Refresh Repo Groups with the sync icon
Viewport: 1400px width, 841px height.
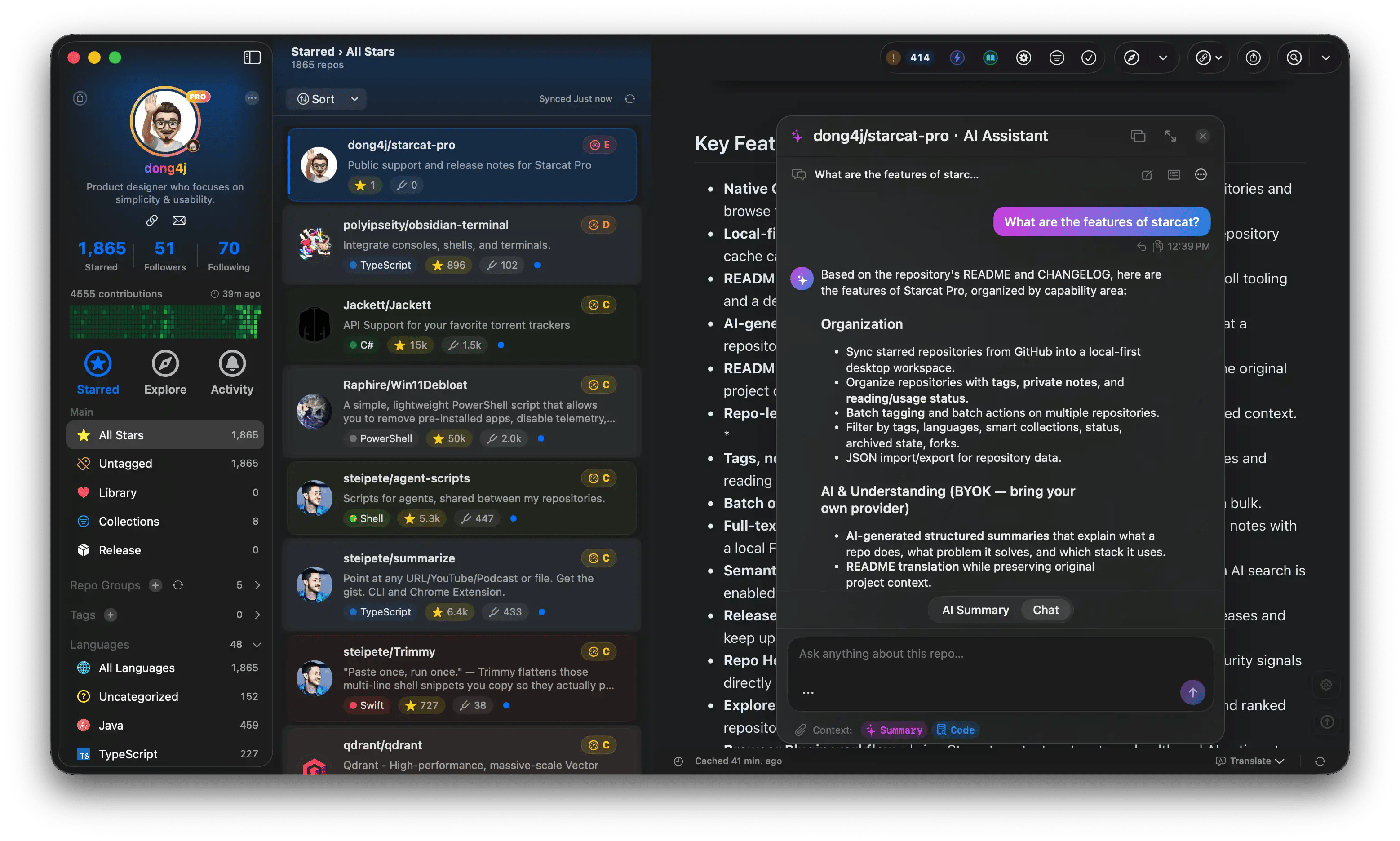(x=178, y=585)
